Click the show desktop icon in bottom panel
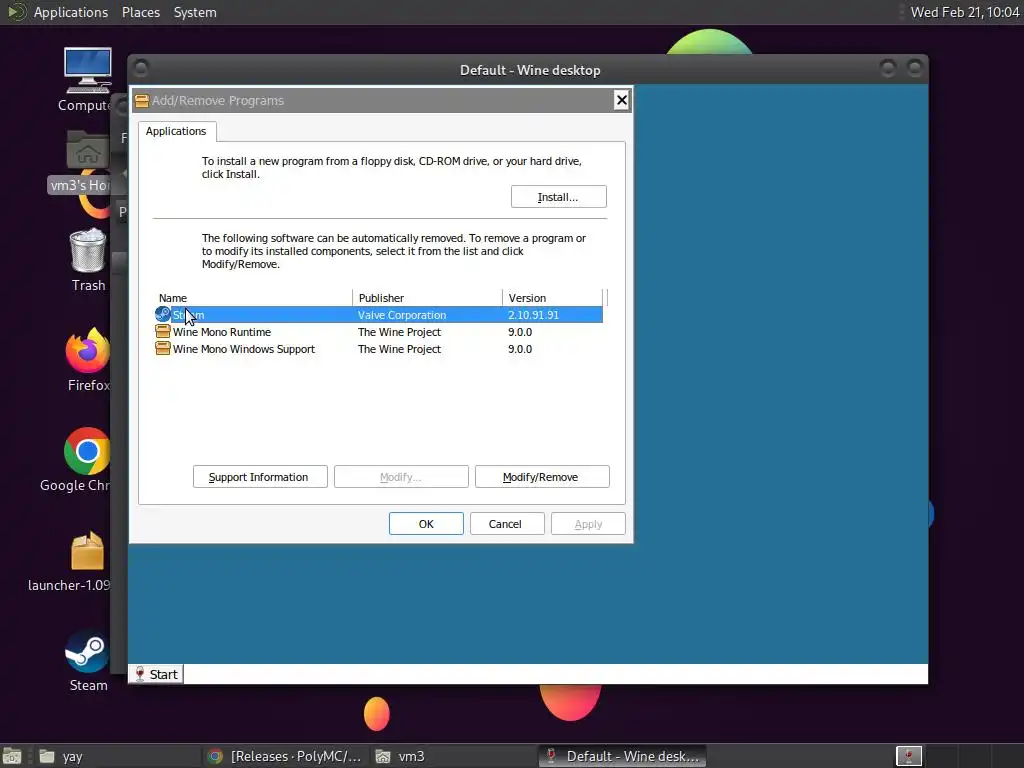 tap(12, 756)
